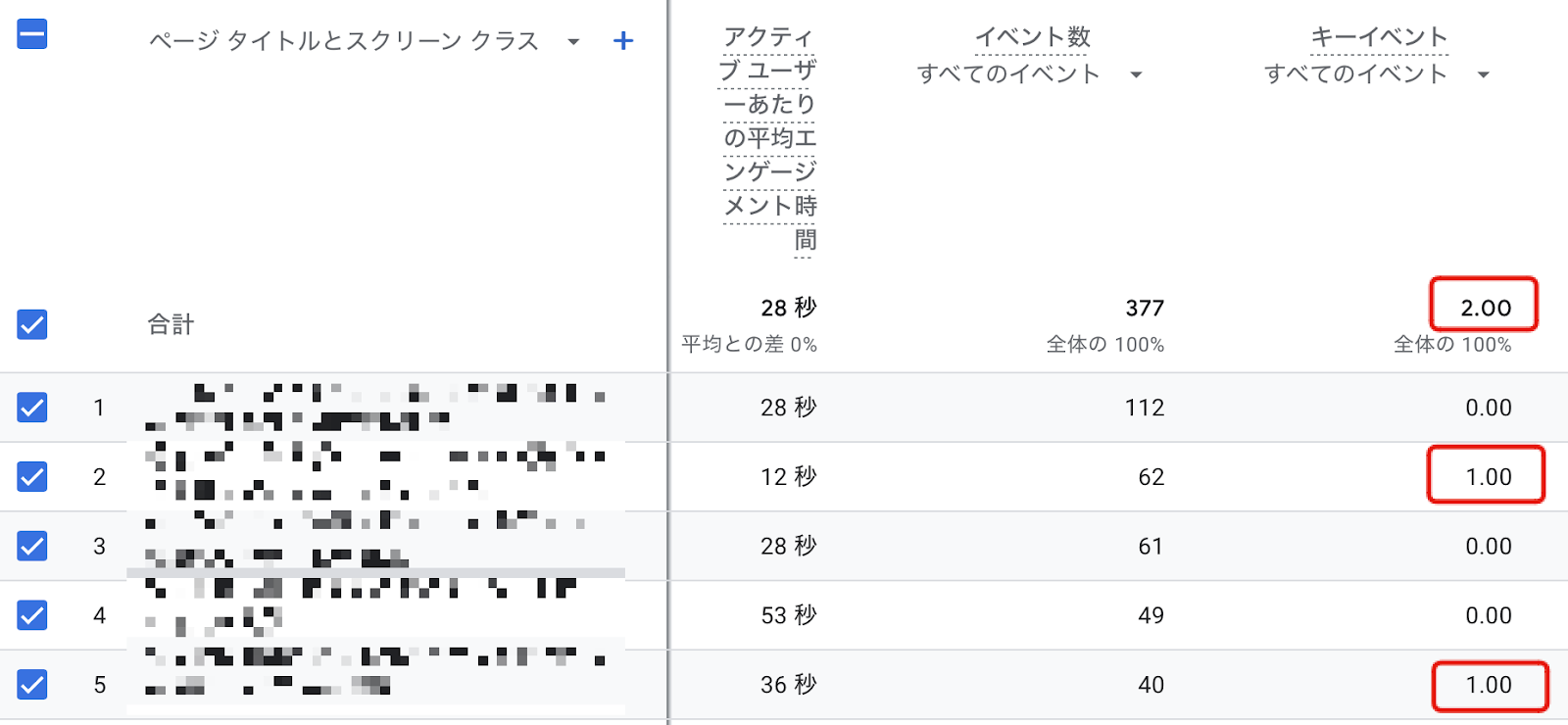Expand すべてのイベント dropdown under キーイベント
Image resolution: width=1568 pixels, height=725 pixels.
(x=1483, y=74)
